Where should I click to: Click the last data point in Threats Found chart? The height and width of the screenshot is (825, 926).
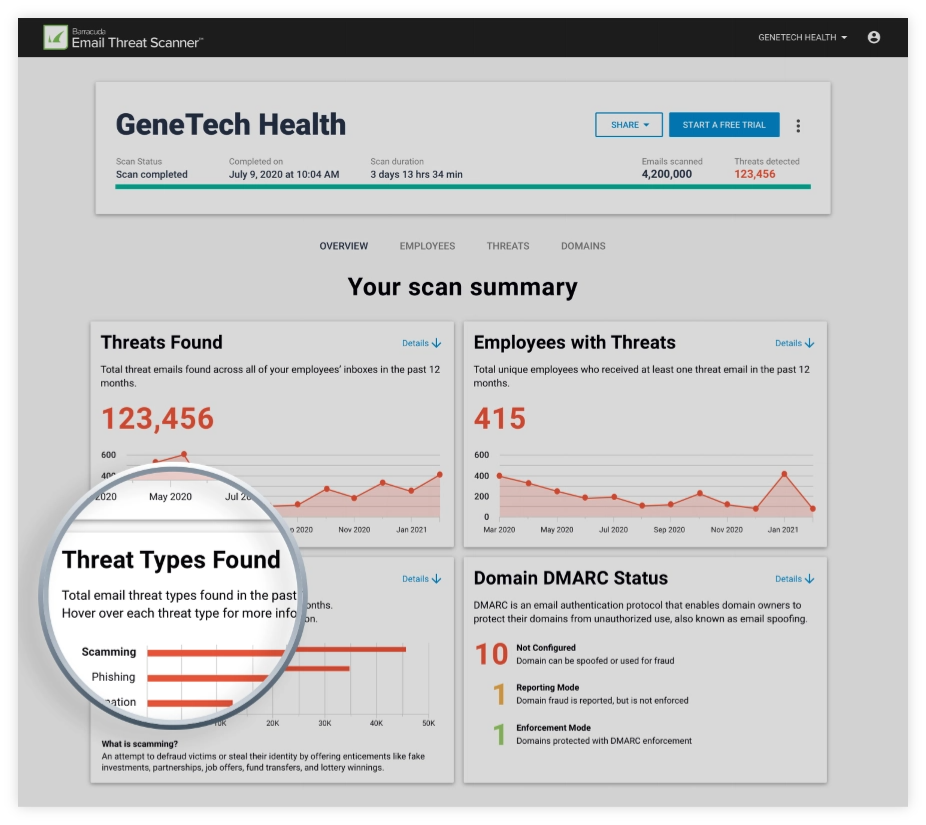click(439, 474)
